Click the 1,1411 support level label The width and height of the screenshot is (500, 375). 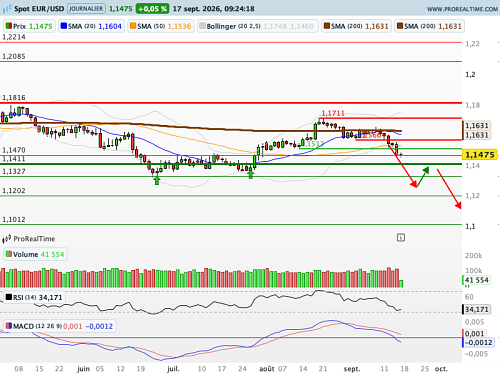pyautogui.click(x=14, y=159)
